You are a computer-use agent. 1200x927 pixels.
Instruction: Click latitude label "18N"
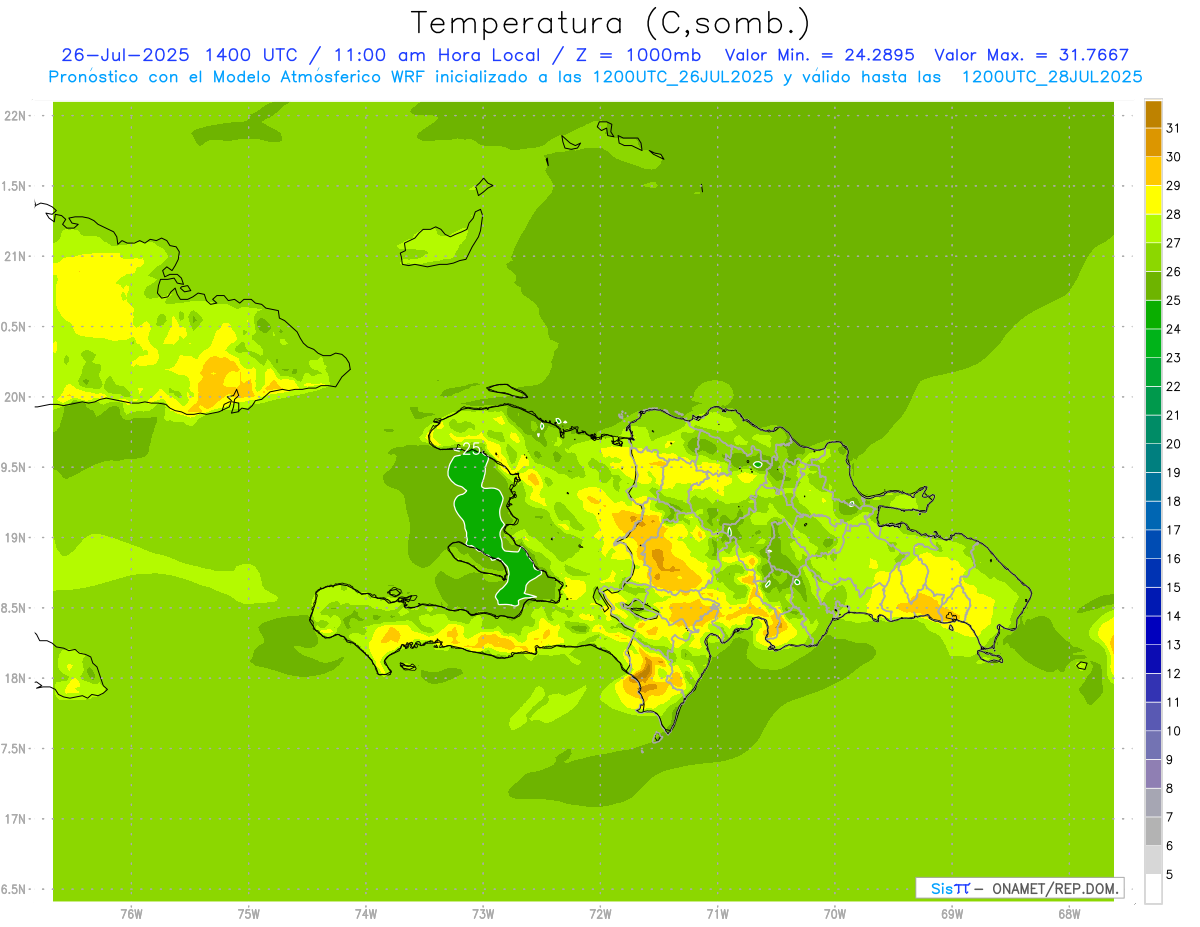pos(14,678)
